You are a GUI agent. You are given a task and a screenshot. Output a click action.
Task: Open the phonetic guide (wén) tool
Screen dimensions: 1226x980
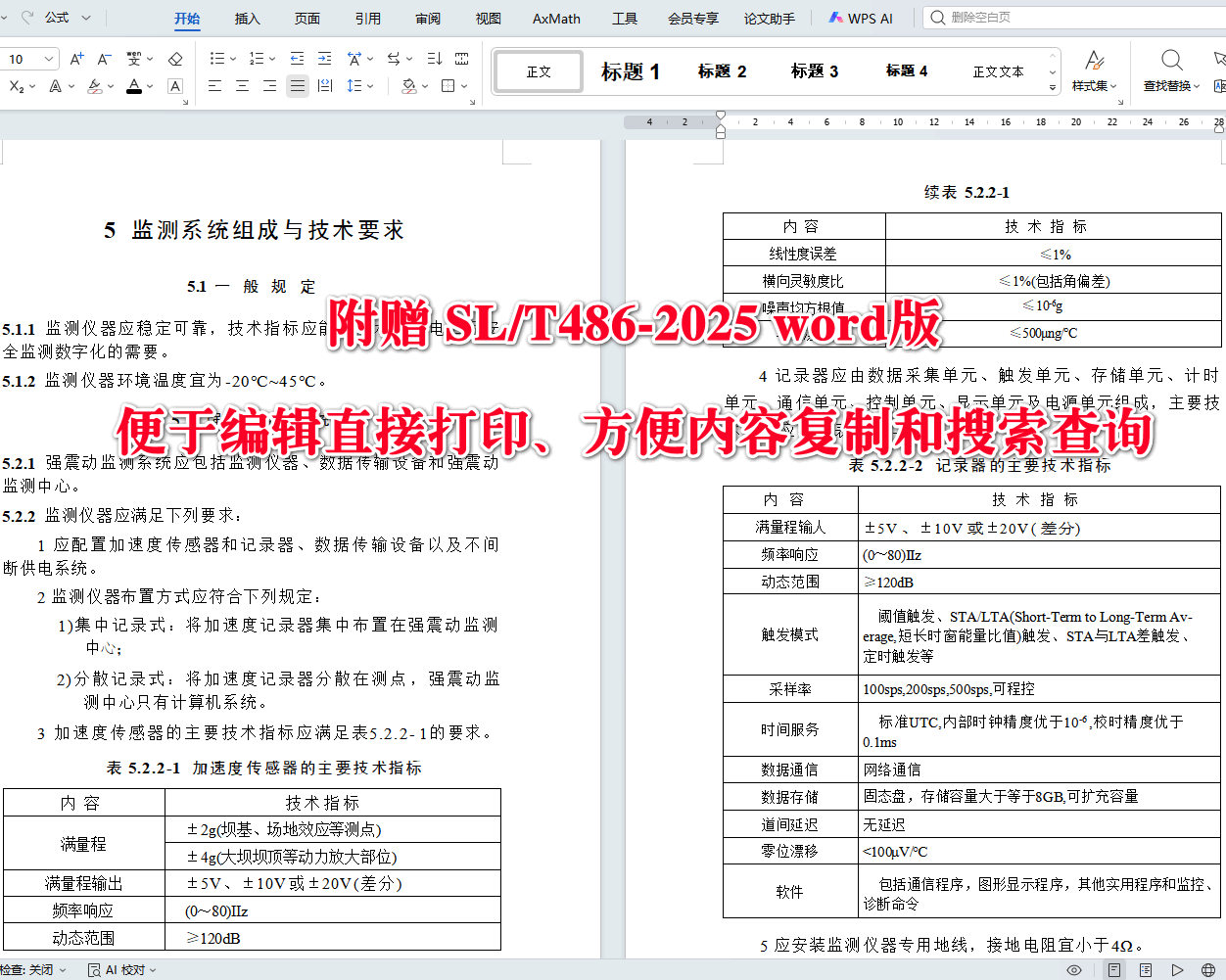[x=134, y=59]
